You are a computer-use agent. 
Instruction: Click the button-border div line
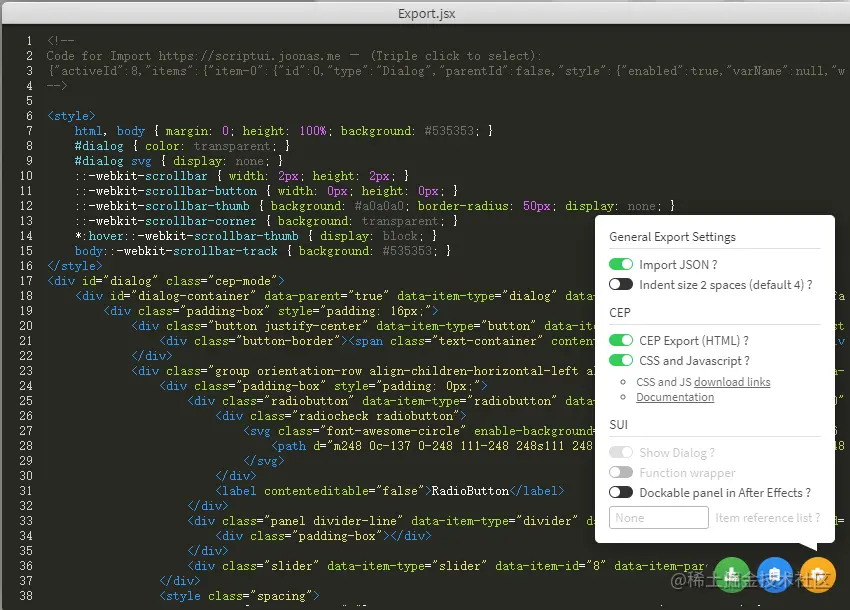click(x=377, y=341)
